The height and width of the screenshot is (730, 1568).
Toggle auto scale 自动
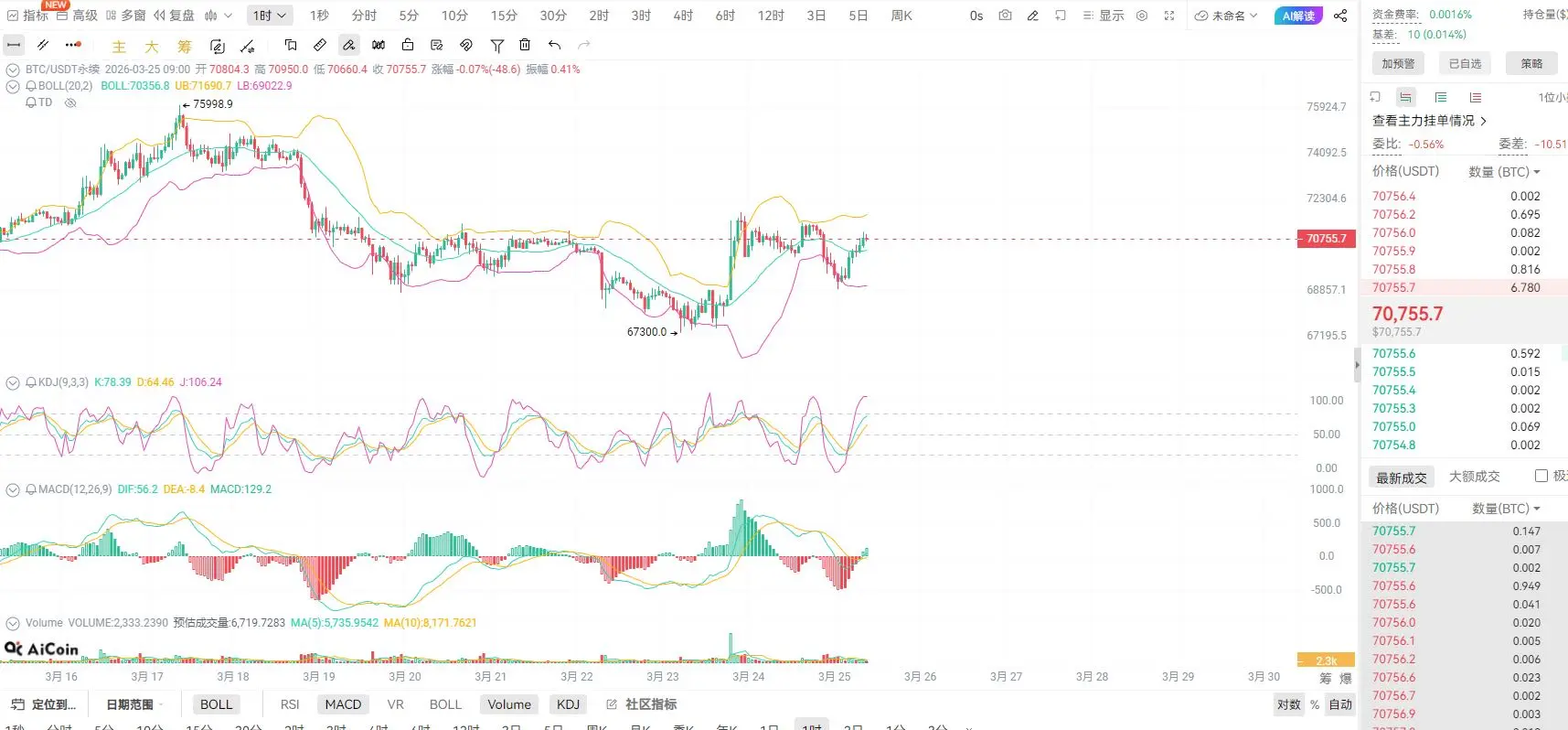(x=1340, y=704)
